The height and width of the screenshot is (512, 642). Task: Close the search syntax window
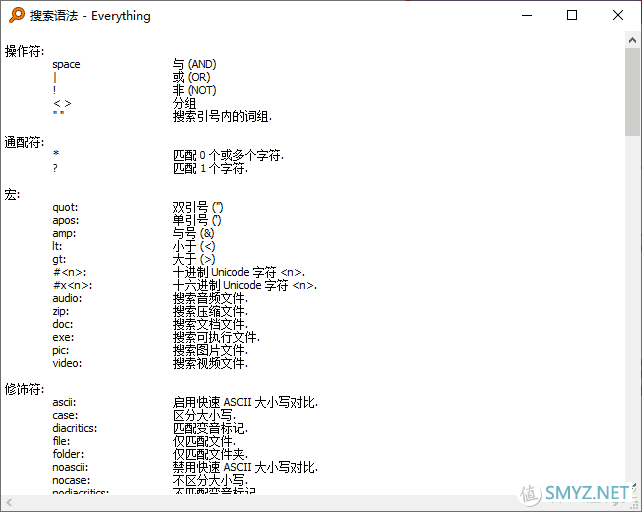point(618,16)
